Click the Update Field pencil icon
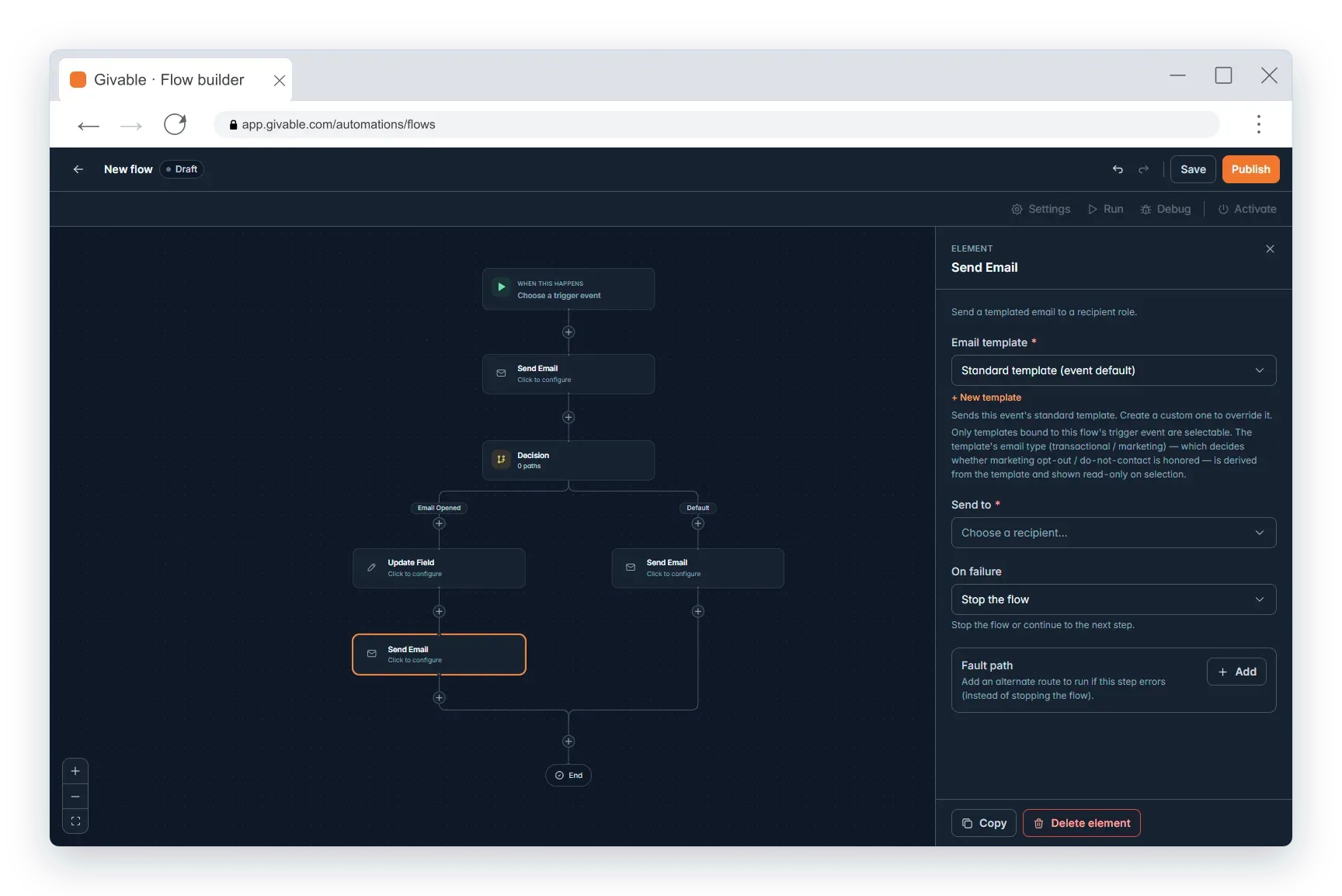1342x896 pixels. [372, 568]
